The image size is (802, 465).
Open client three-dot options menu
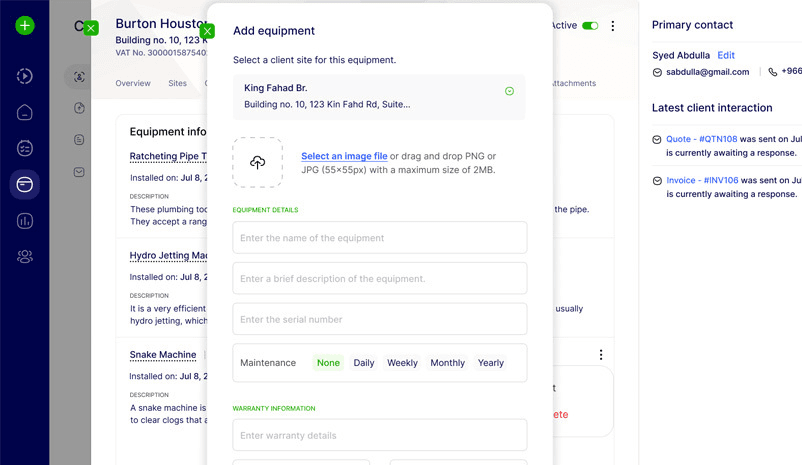pos(613,26)
